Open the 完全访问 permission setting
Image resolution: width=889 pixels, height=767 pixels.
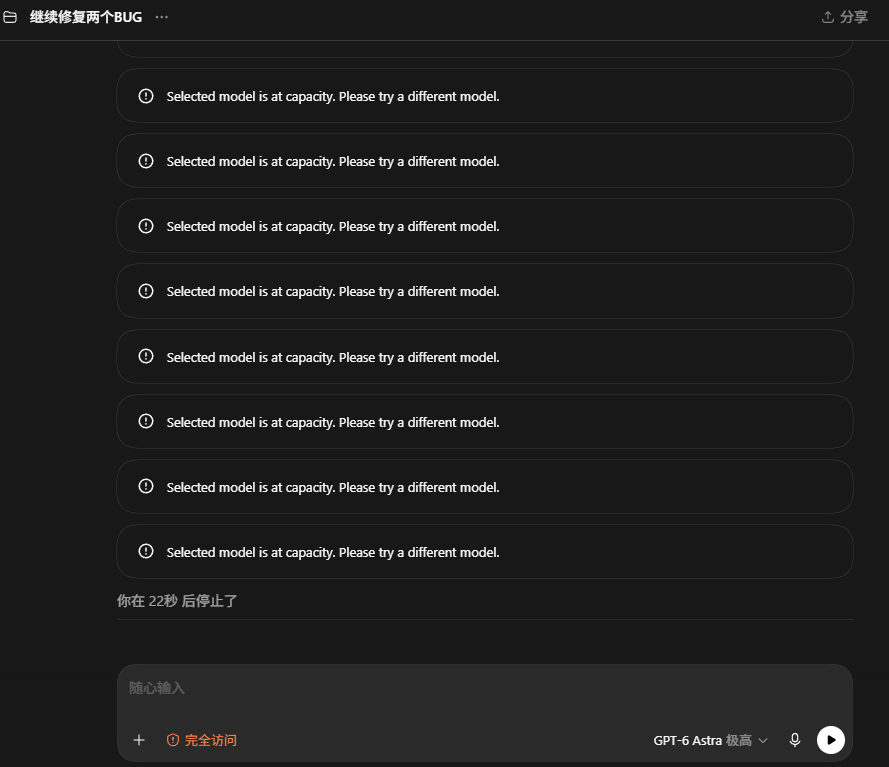point(202,740)
